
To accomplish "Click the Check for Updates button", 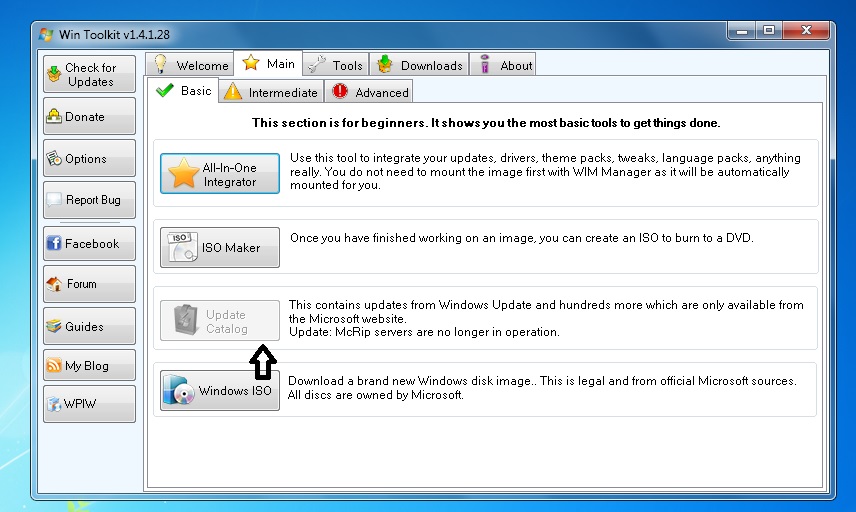I will [90, 74].
